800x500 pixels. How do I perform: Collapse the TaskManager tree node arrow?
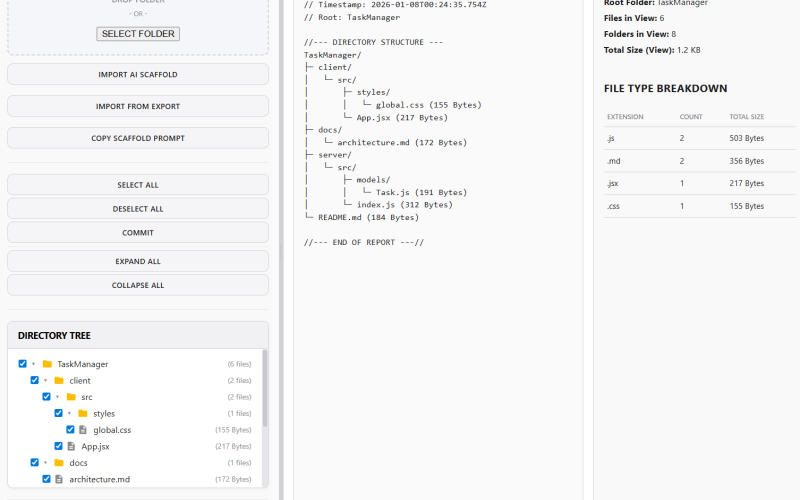click(34, 364)
